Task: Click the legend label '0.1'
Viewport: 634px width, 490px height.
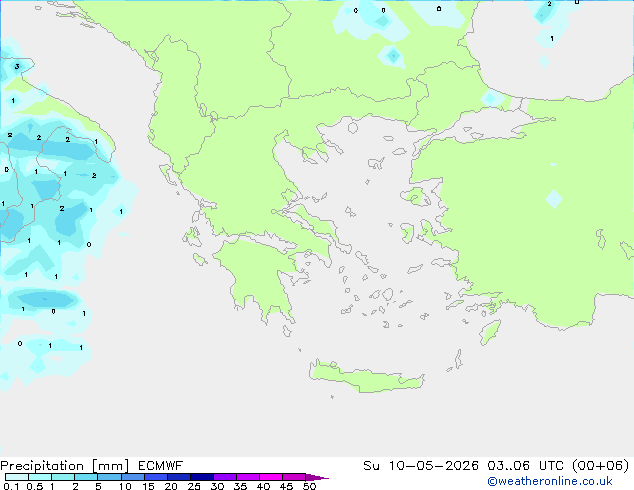Action: pos(11,486)
